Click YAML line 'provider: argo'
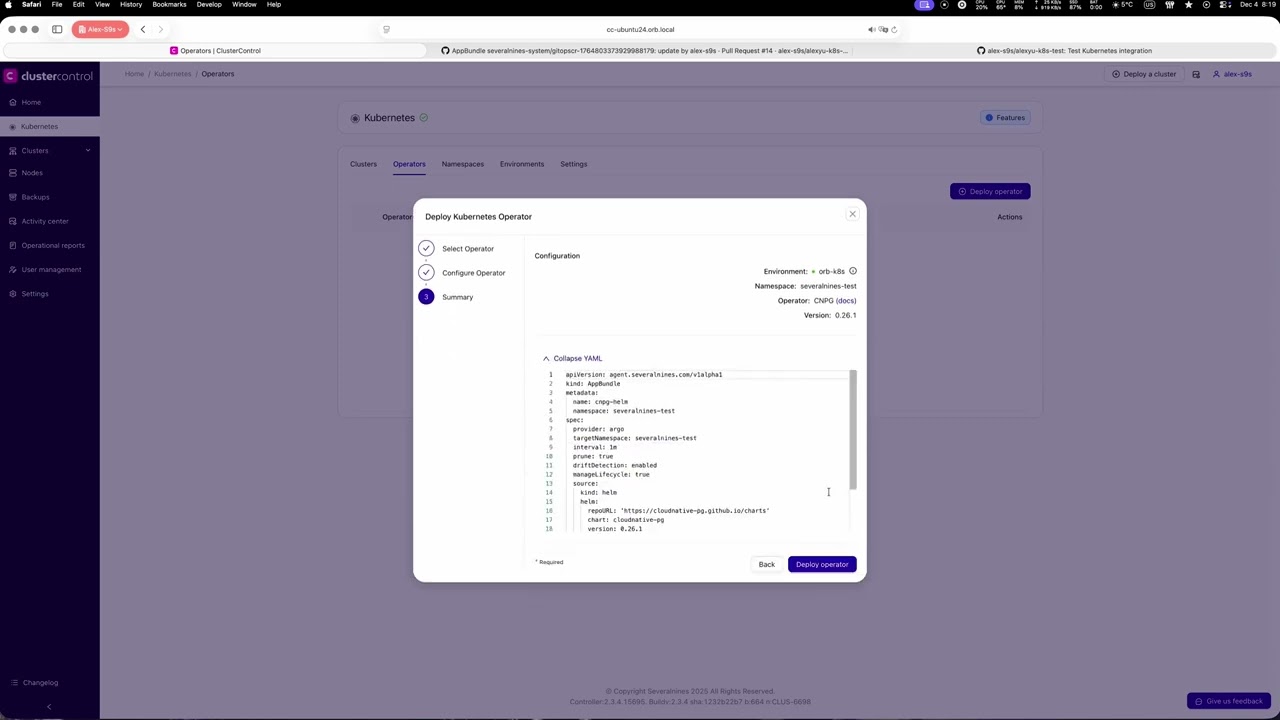Screen dimensions: 1280x720 [x=598, y=429]
